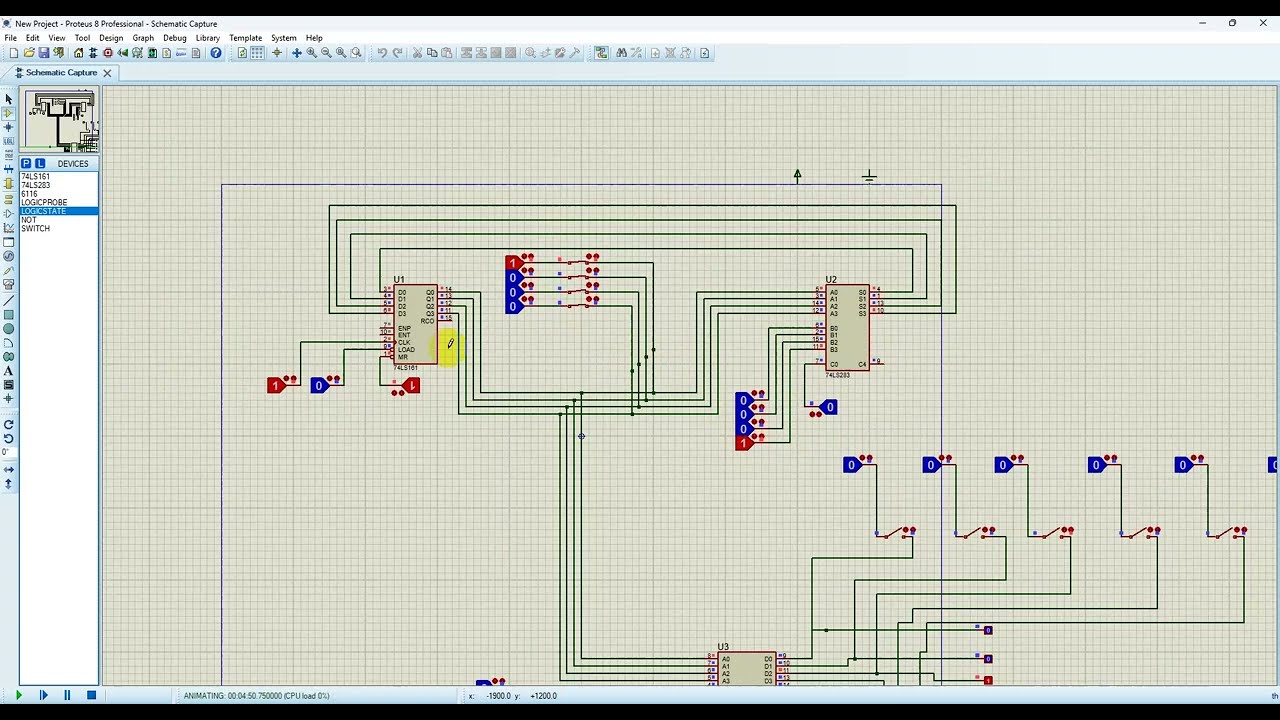
Task: Open a project with the folder icon
Action: (29, 53)
